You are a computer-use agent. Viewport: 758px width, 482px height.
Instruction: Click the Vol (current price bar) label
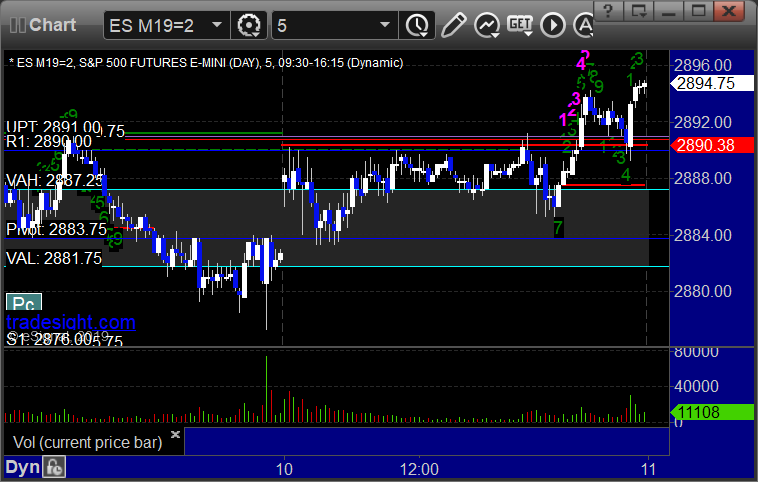[x=87, y=442]
